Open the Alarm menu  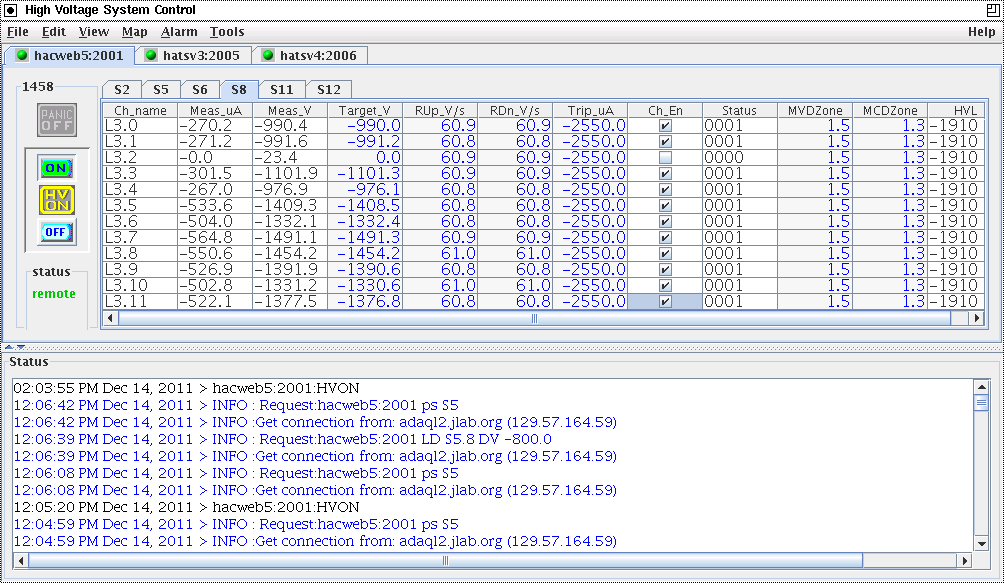tap(179, 32)
